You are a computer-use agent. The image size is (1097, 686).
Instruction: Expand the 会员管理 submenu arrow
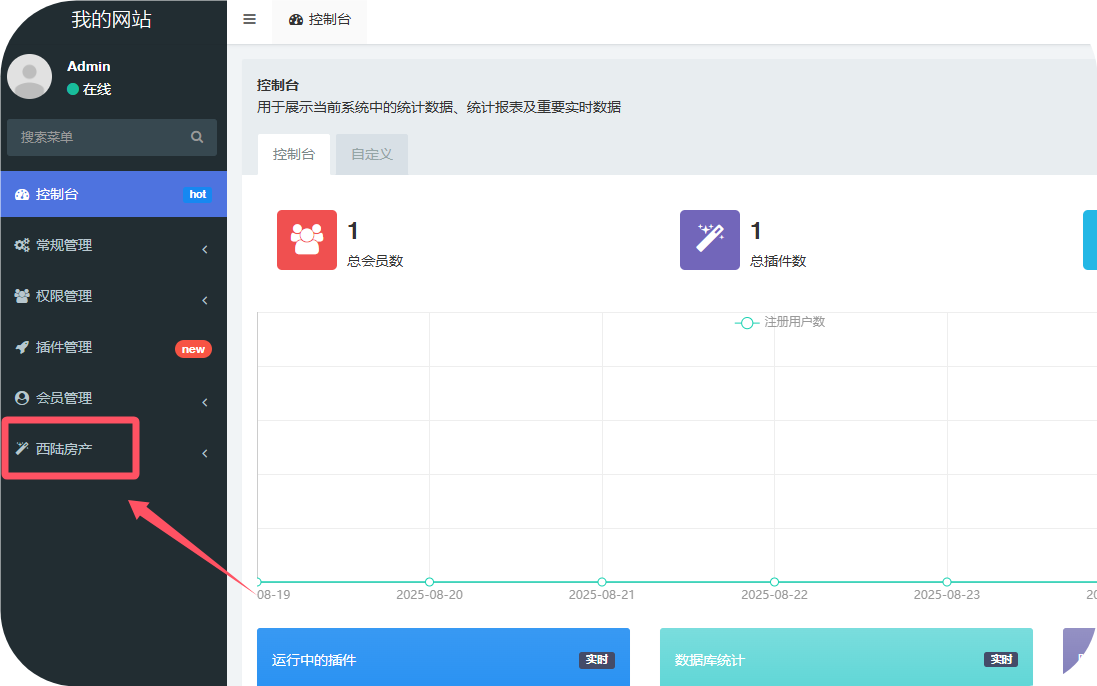[x=204, y=402]
